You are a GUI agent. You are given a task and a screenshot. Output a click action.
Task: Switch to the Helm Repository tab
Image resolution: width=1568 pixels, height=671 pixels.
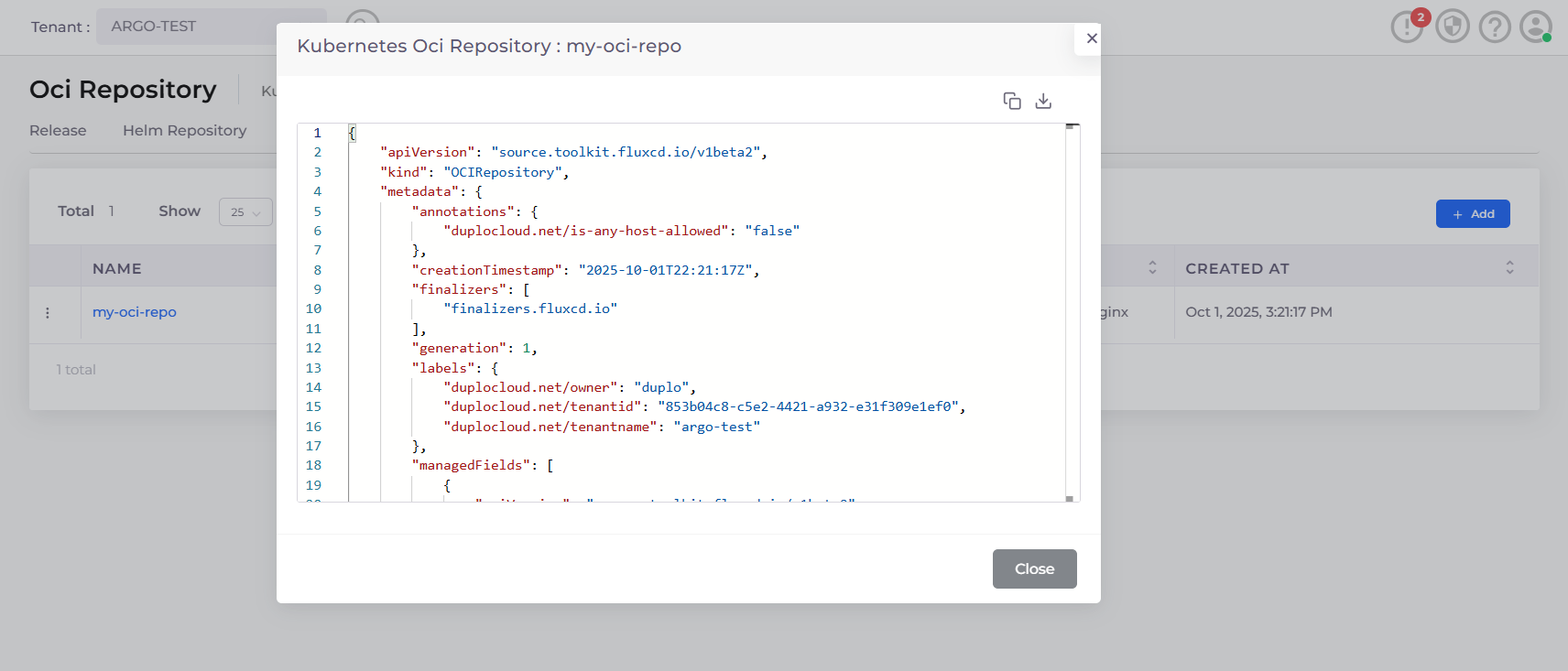click(184, 131)
